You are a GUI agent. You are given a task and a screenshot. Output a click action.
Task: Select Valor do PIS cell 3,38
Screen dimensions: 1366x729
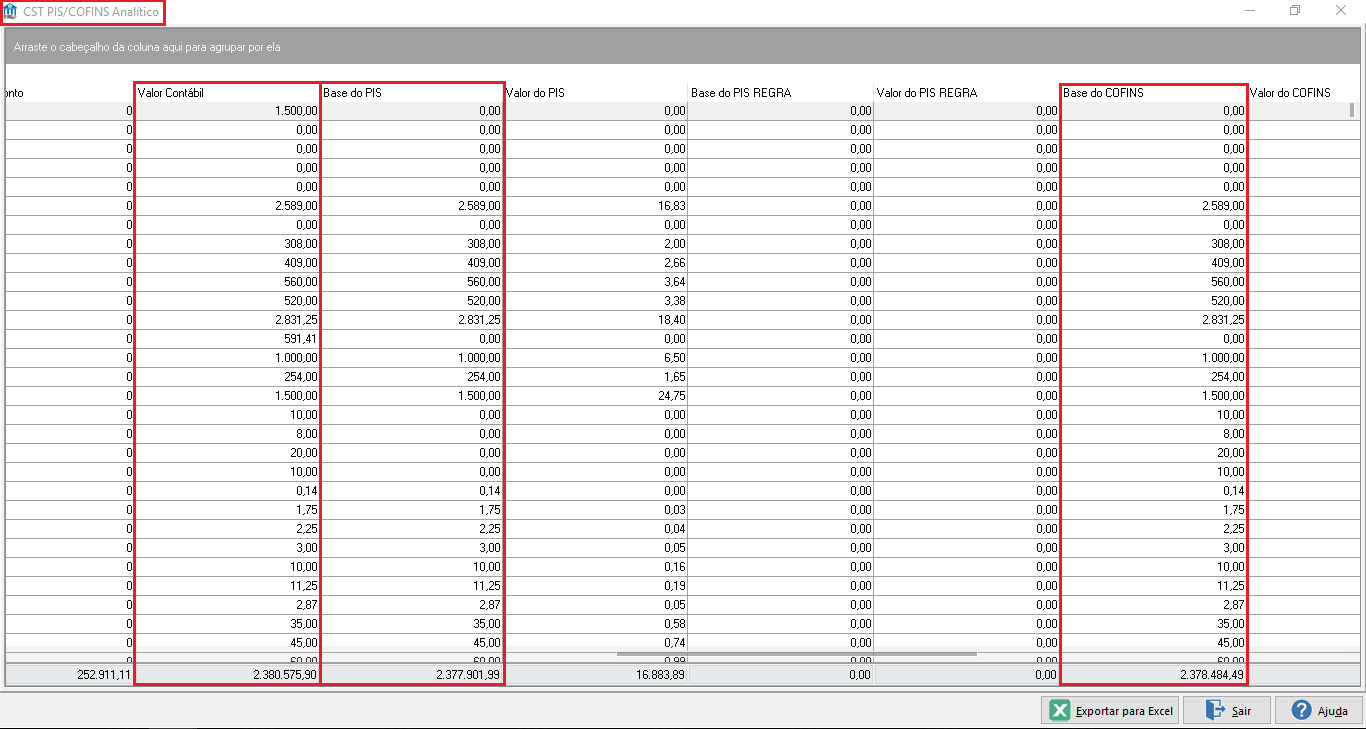point(596,301)
